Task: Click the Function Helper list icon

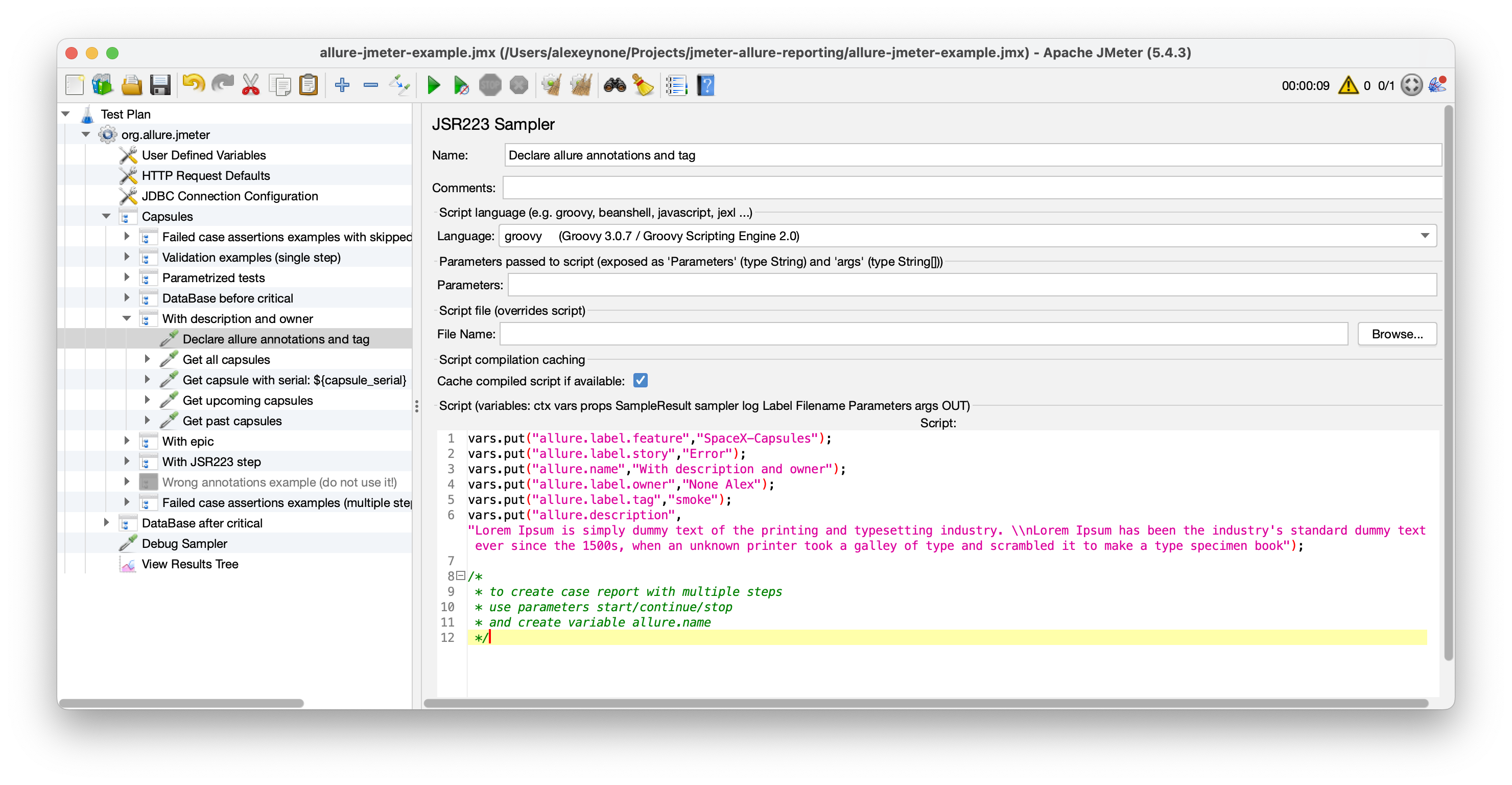Action: click(676, 86)
